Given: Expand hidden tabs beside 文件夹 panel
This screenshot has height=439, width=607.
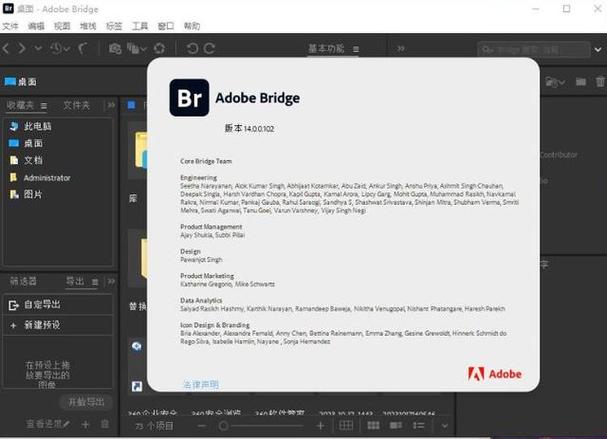Looking at the screenshot, I should pos(111,105).
